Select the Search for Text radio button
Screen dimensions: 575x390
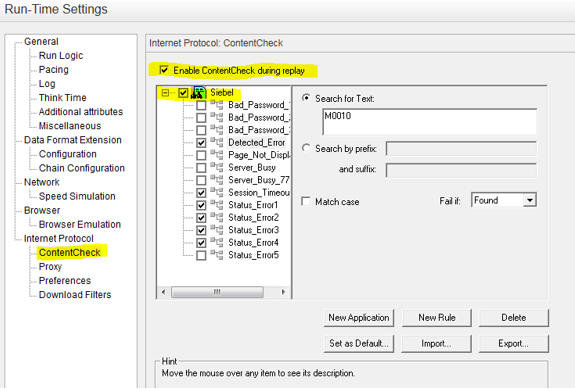click(x=306, y=98)
